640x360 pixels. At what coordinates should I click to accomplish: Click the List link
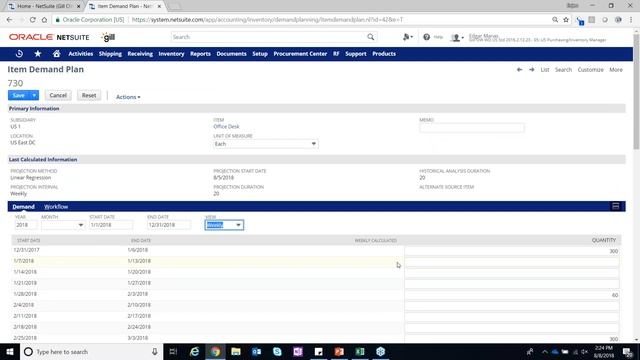[x=545, y=70]
